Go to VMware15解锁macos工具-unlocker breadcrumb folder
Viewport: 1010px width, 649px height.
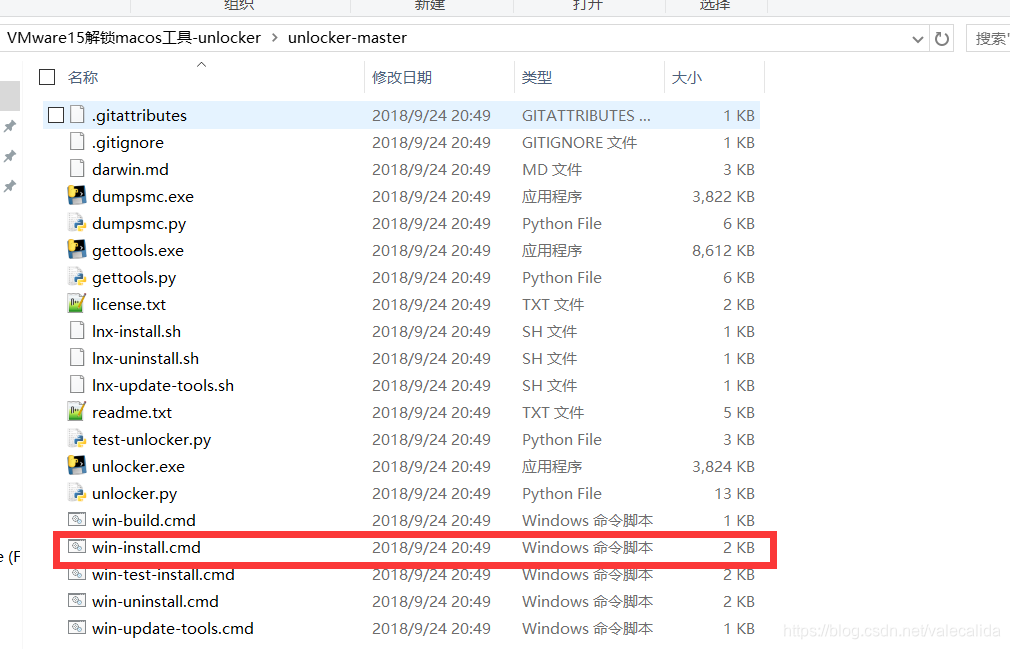(134, 38)
